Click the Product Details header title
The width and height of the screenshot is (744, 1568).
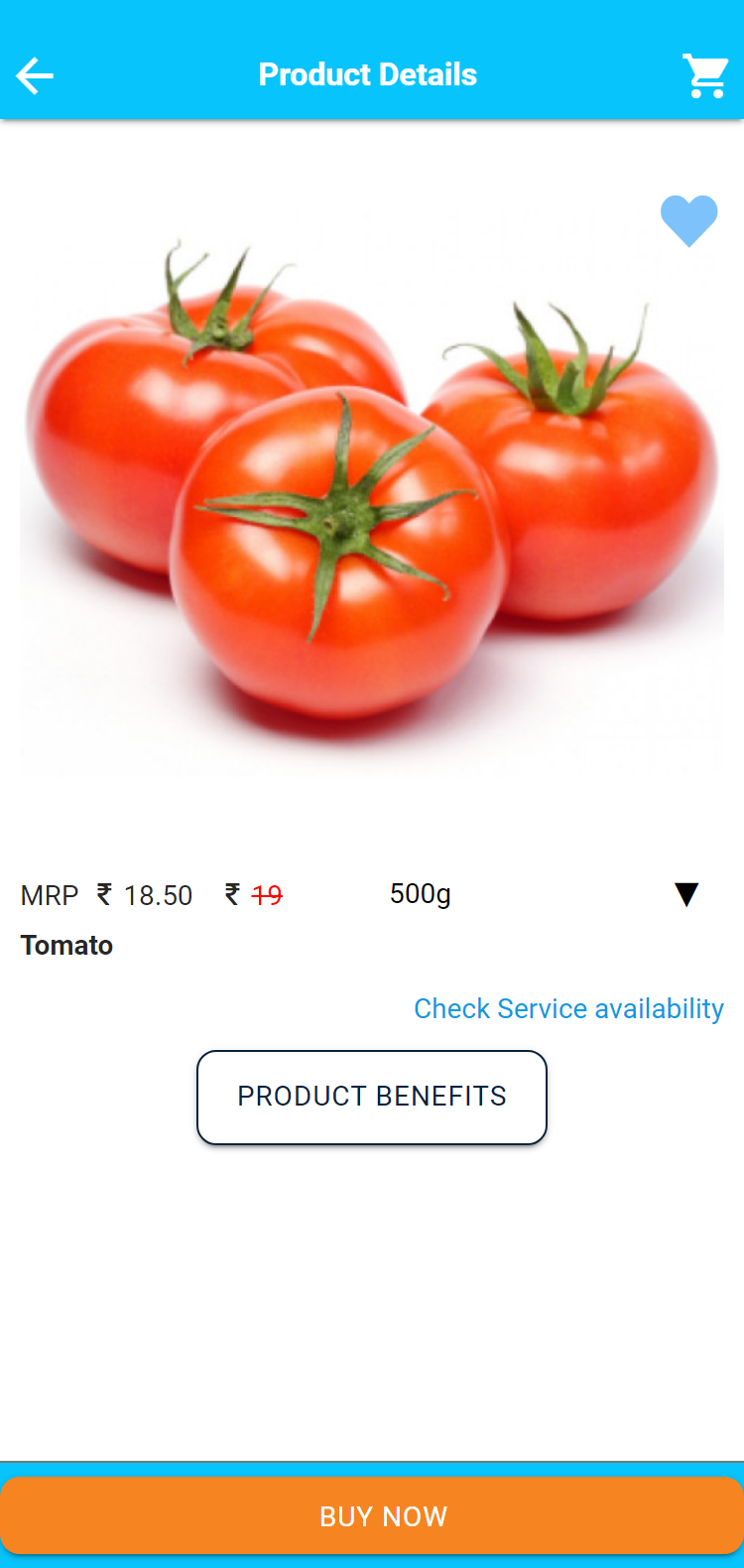(368, 74)
